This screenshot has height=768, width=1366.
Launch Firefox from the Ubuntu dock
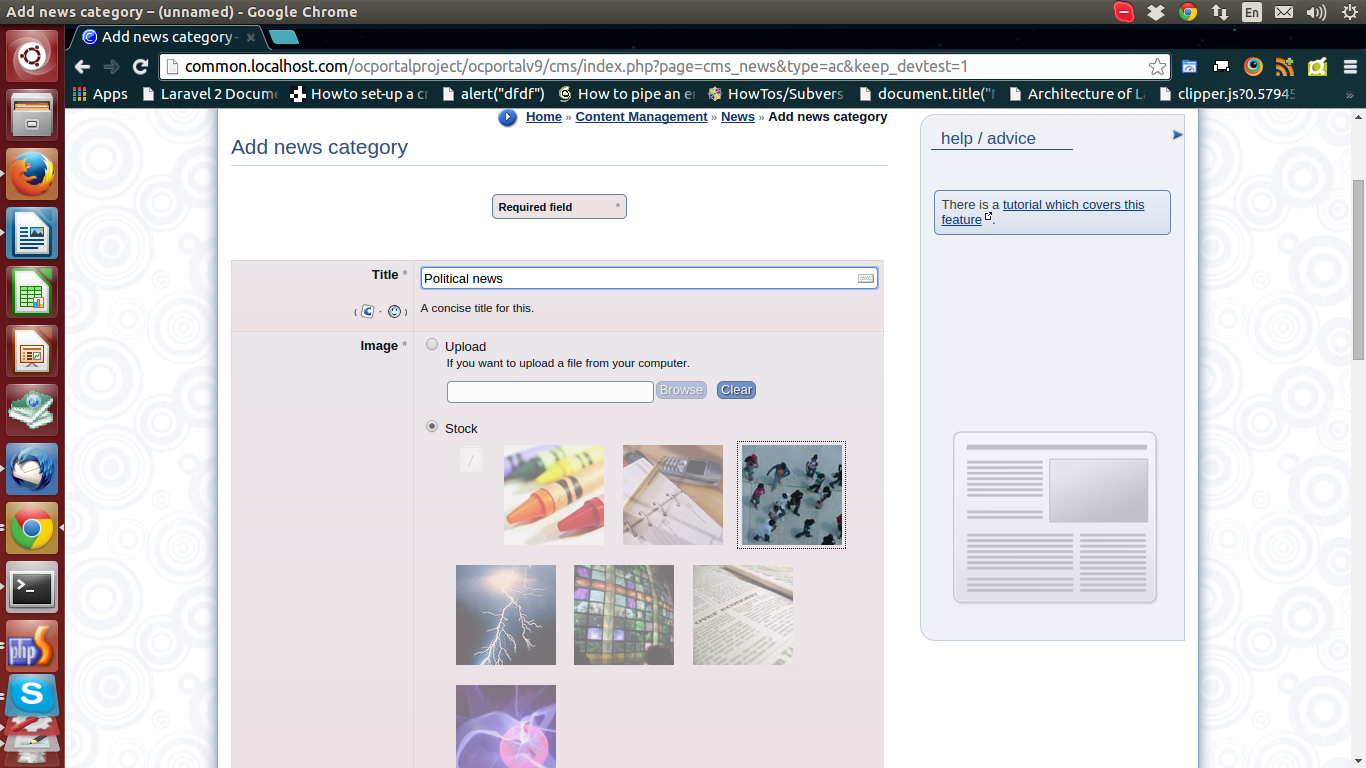click(32, 174)
